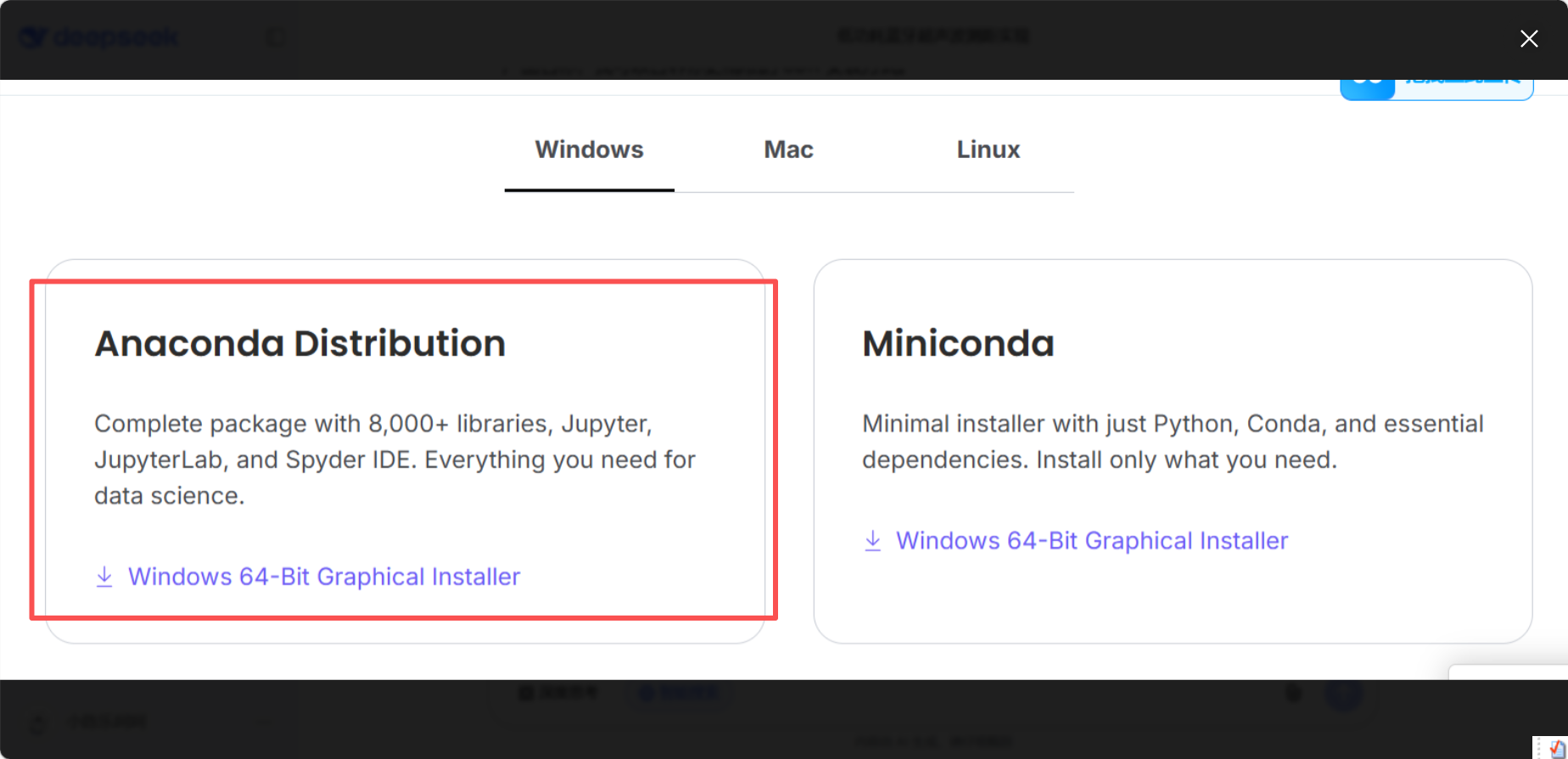This screenshot has width=1568, height=759.
Task: Click the Anaconda 'Complete package with 8,000+ libraries' description
Action: pyautogui.click(x=395, y=459)
